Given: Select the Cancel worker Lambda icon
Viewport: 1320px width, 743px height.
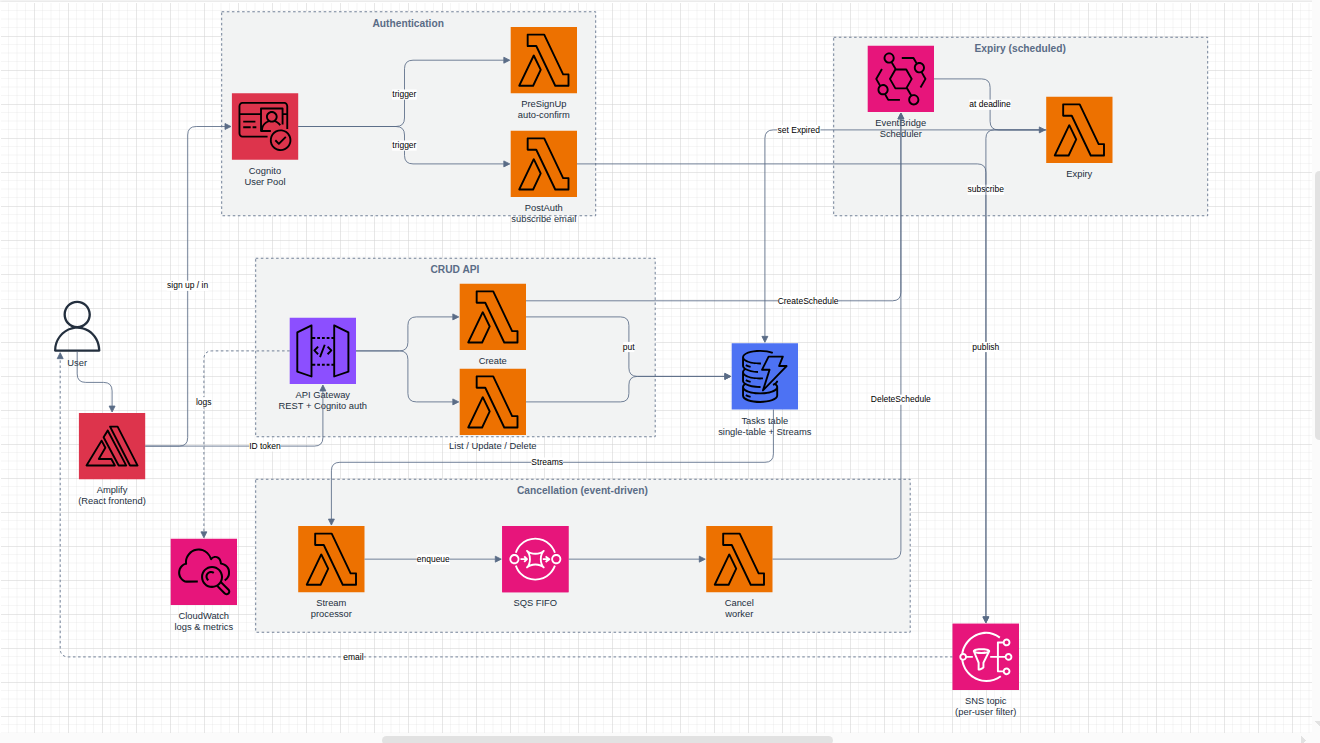Looking at the screenshot, I should pyautogui.click(x=739, y=559).
